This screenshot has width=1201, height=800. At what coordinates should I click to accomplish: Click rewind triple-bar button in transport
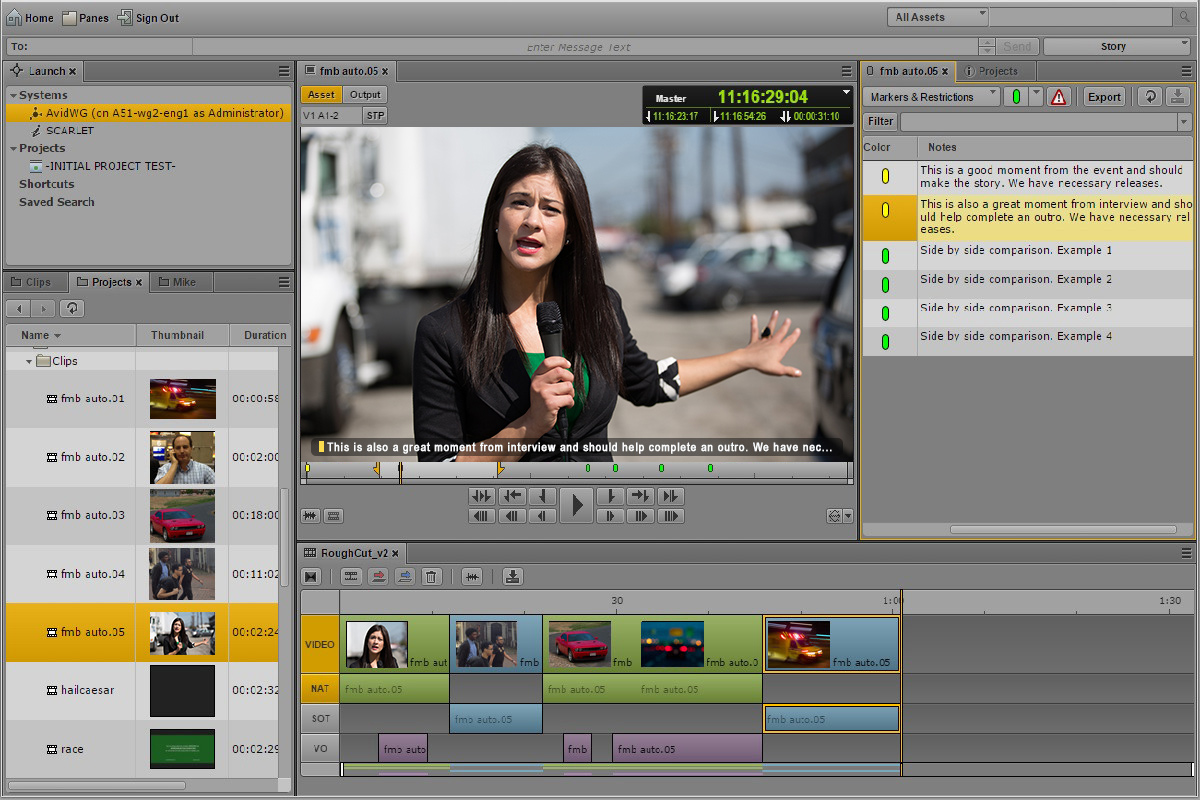click(x=482, y=516)
